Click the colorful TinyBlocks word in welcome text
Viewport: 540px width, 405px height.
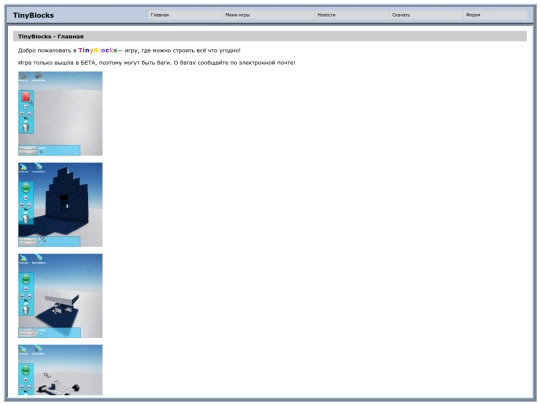pos(98,50)
